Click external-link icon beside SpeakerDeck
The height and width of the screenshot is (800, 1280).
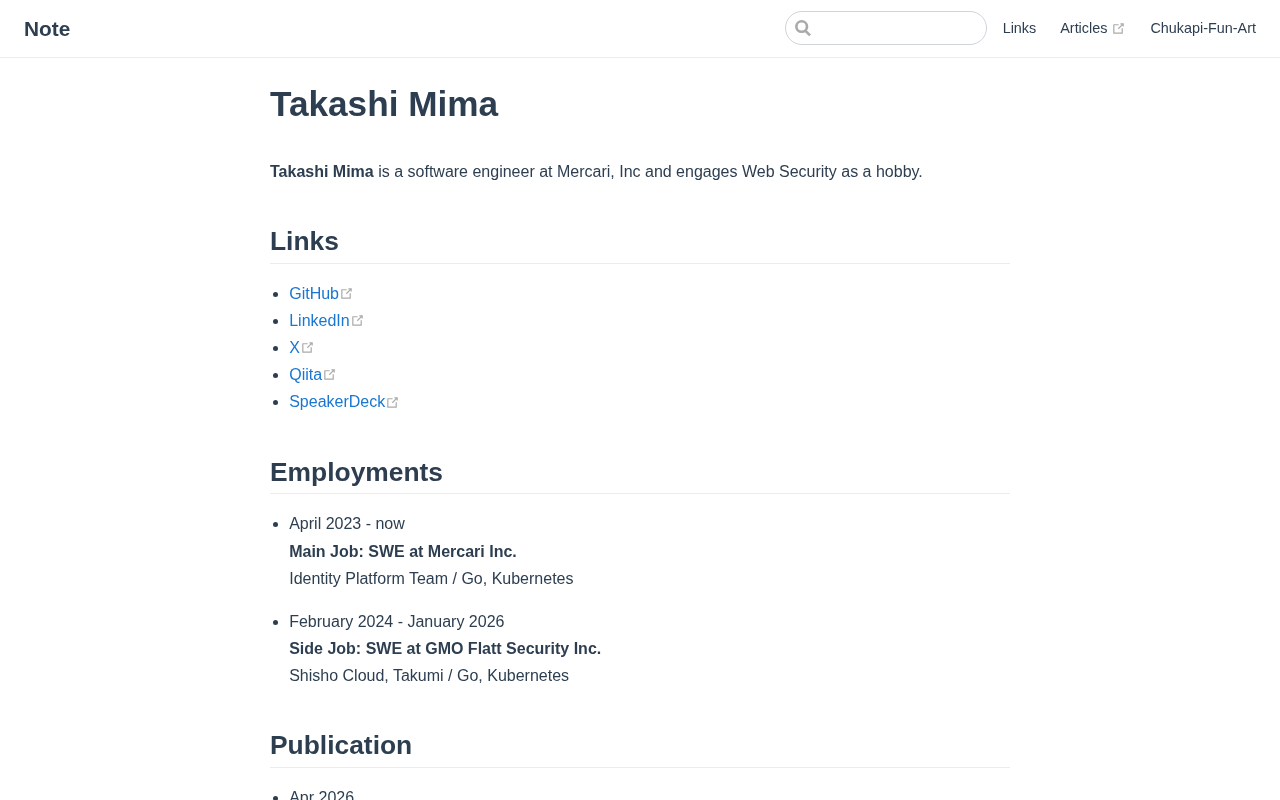[393, 402]
